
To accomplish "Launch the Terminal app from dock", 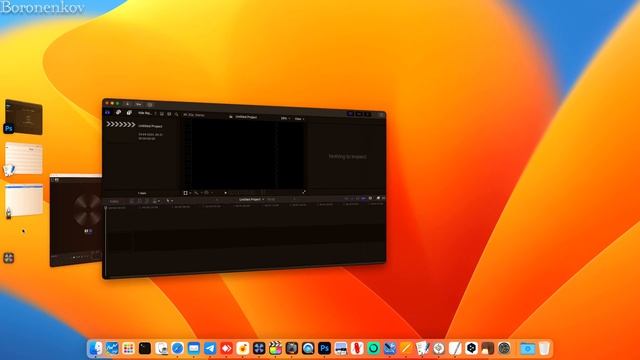I will (144, 348).
